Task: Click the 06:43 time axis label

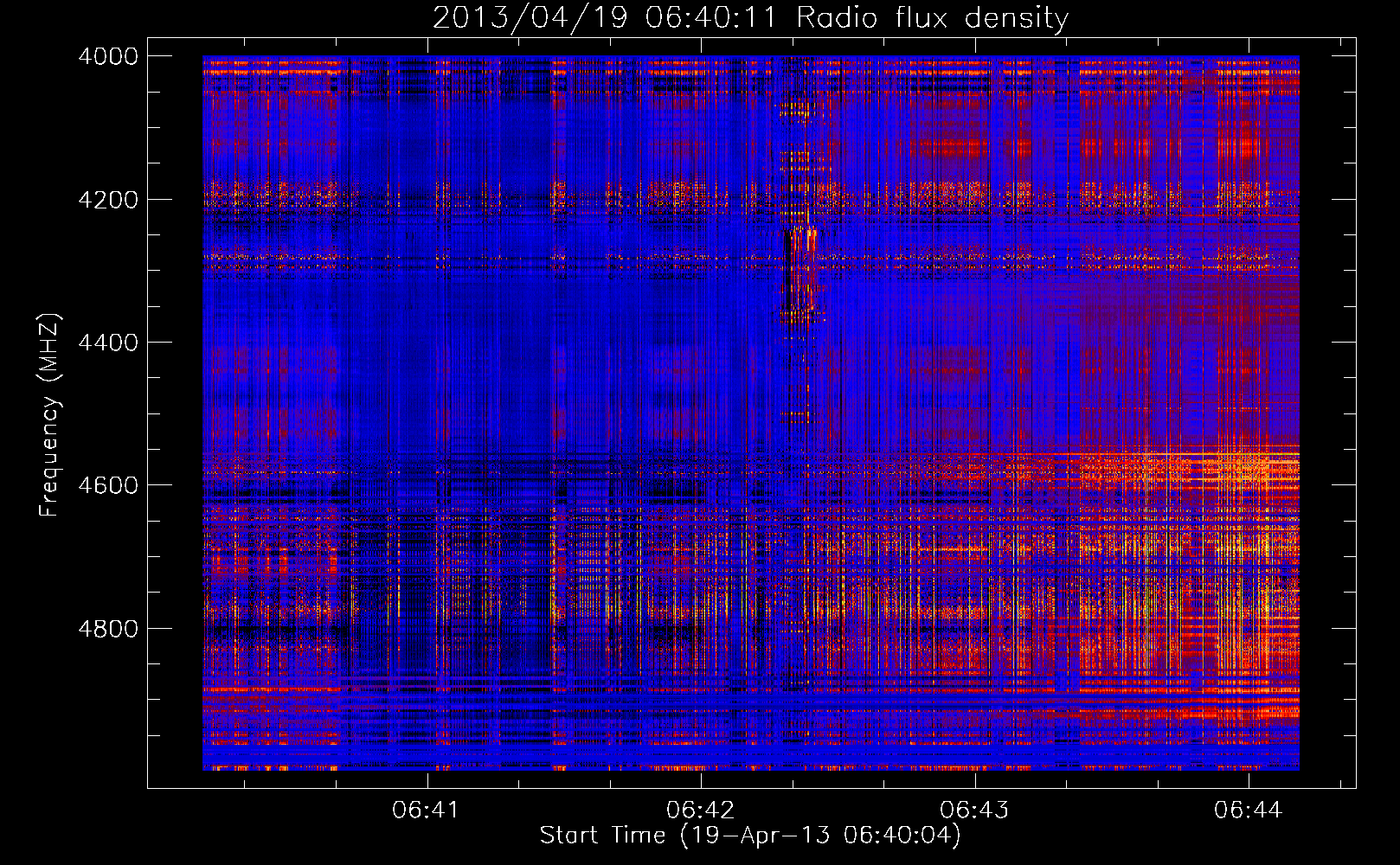Action: point(974,810)
